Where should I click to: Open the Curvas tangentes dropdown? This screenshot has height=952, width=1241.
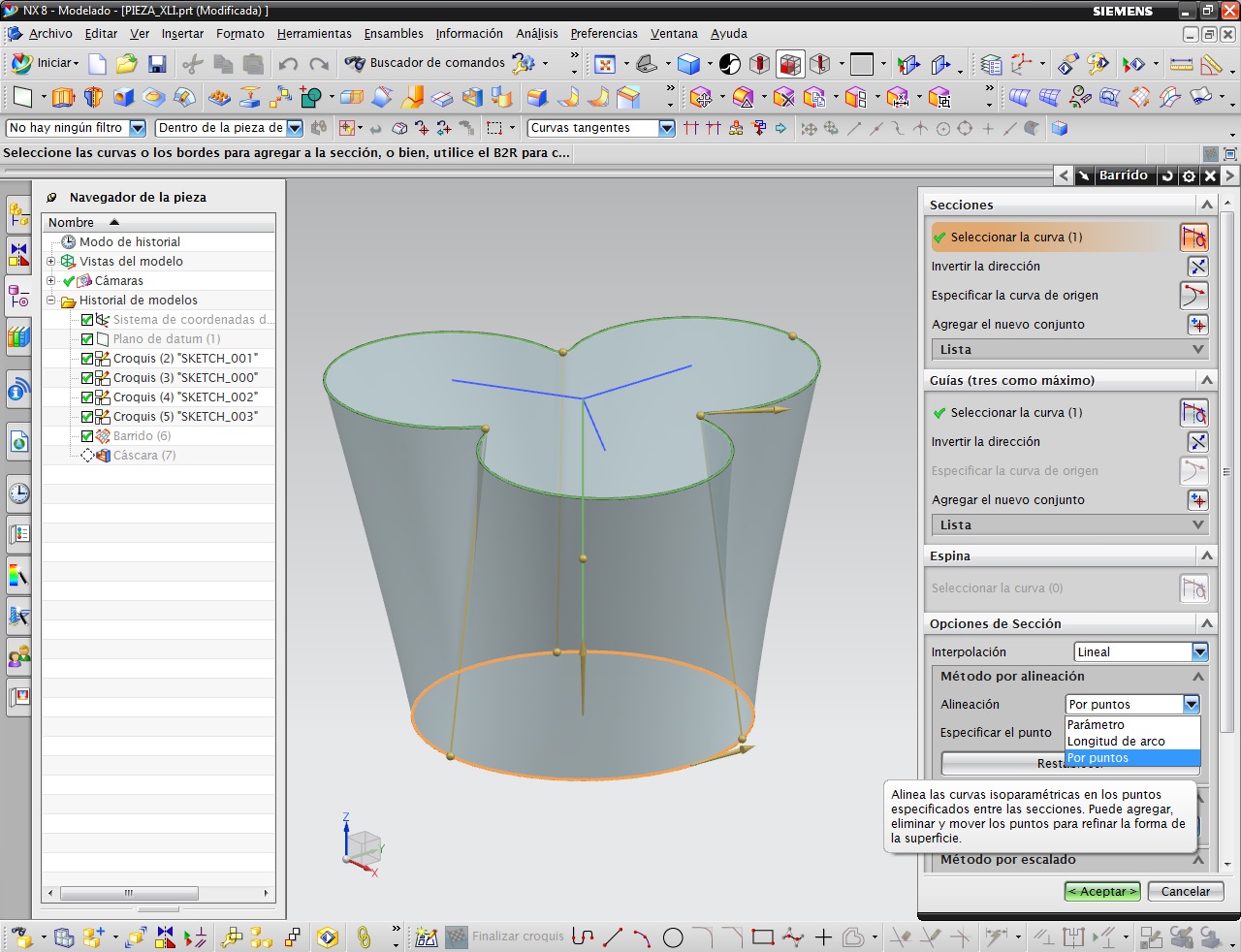tap(666, 128)
